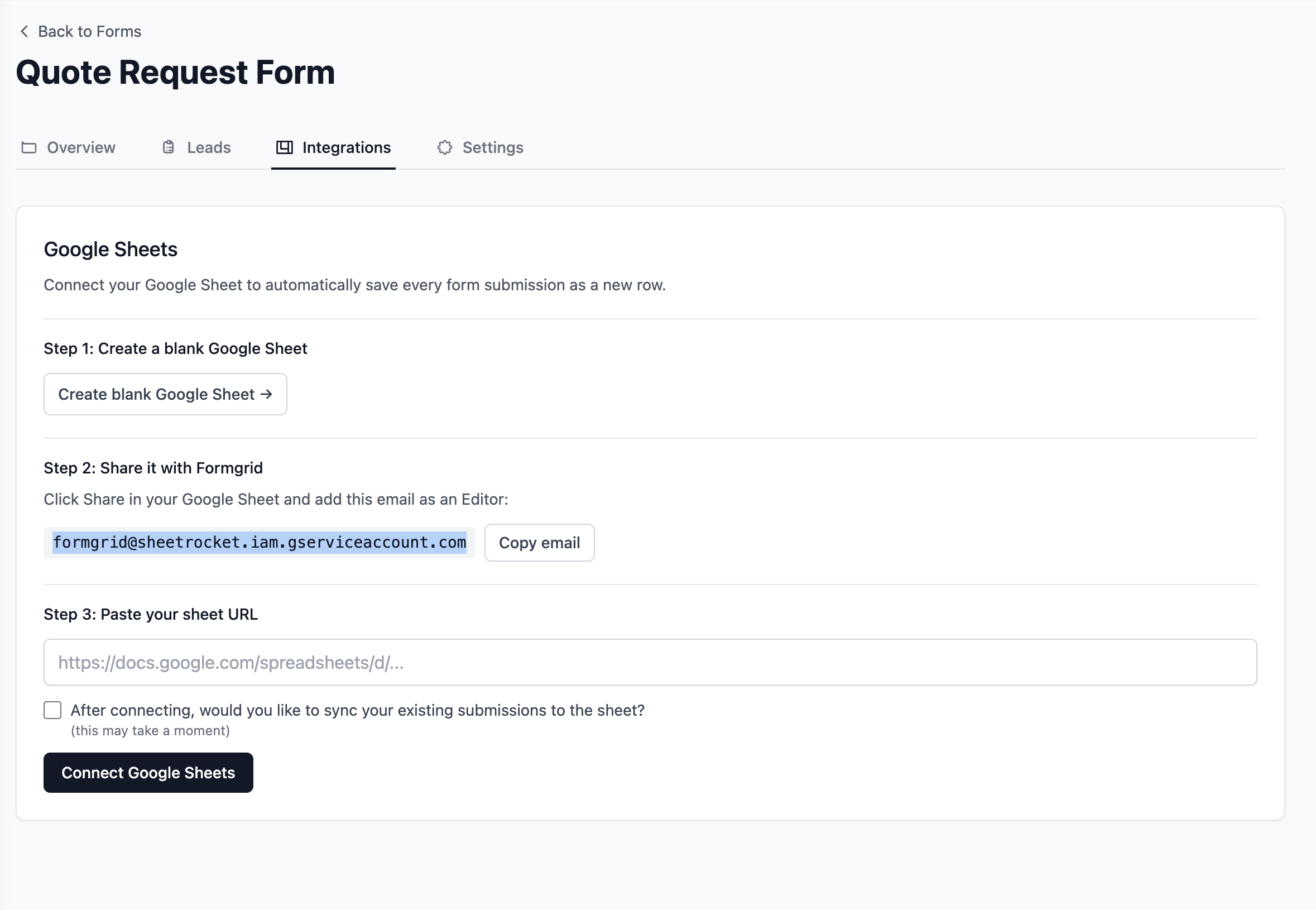Click the 'After connecting, would you like to sync' label
Image resolution: width=1316 pixels, height=910 pixels.
357,710
